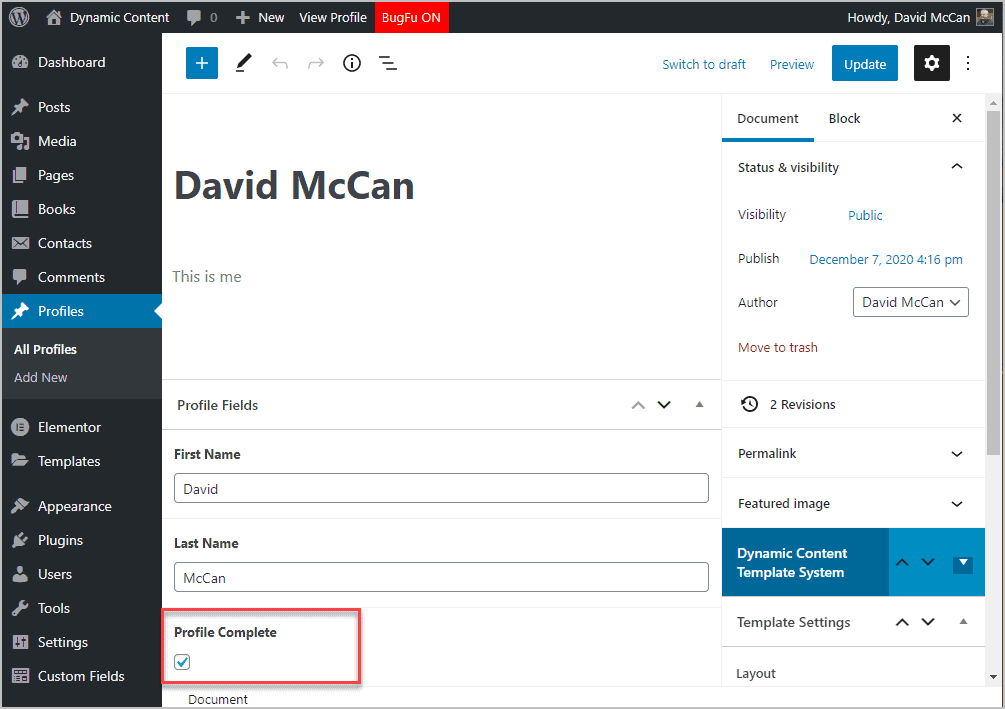
Task: Move Template Settings panel down
Action: point(927,622)
